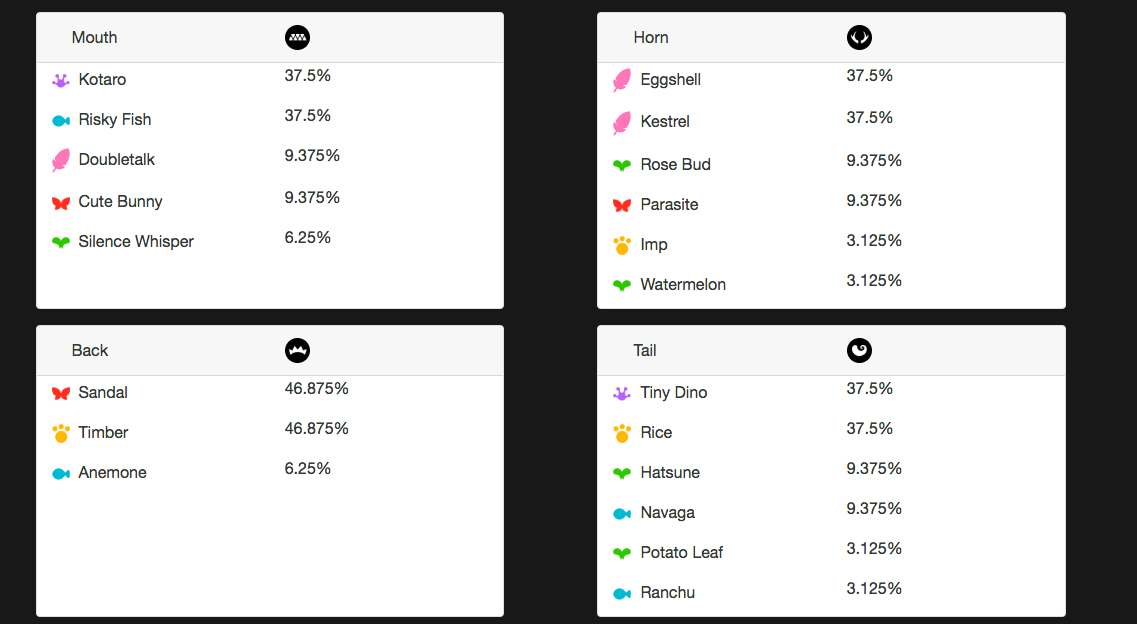Select the Doubletalk mouth part

117,160
